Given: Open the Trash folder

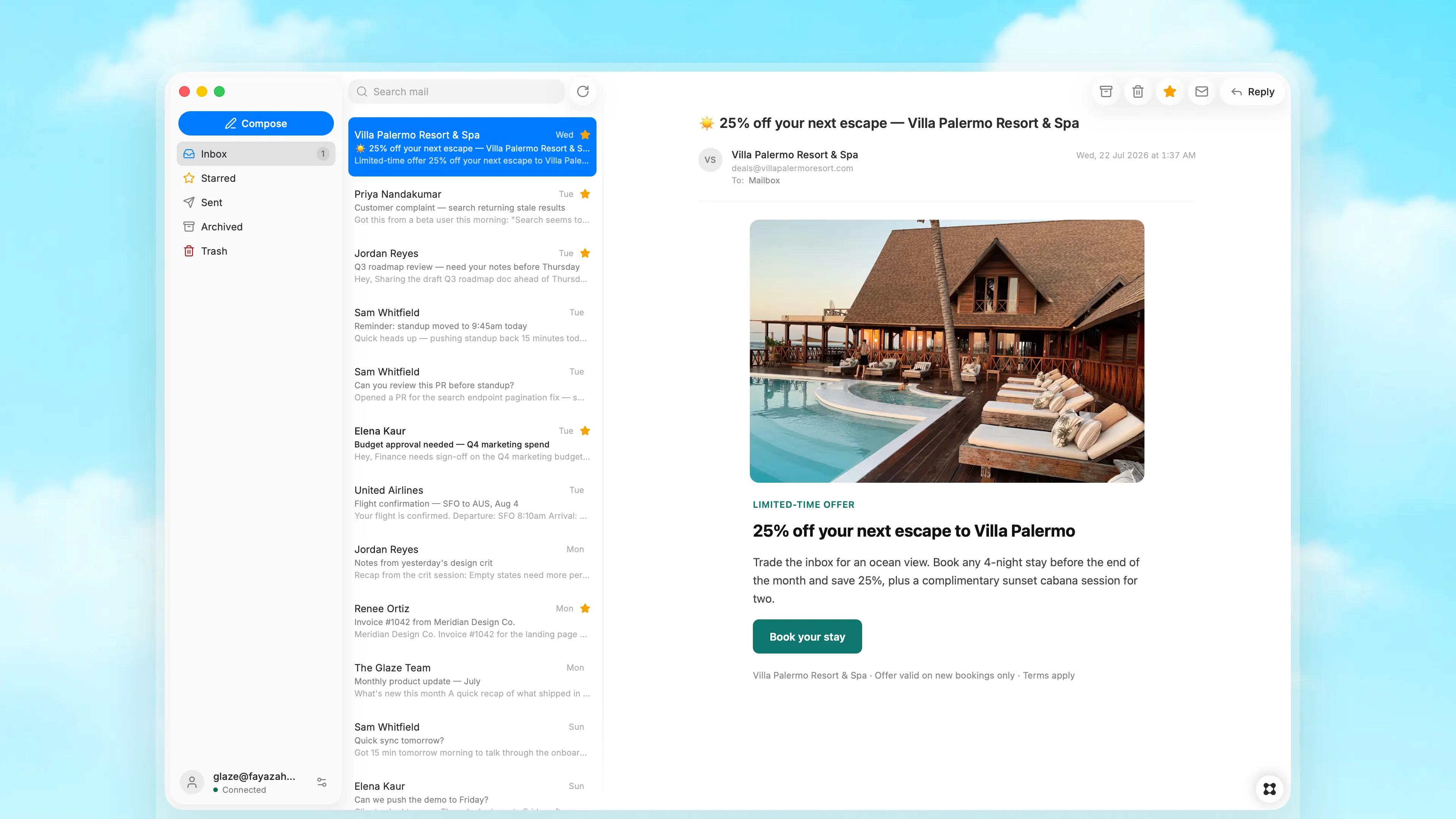Looking at the screenshot, I should [x=255, y=251].
